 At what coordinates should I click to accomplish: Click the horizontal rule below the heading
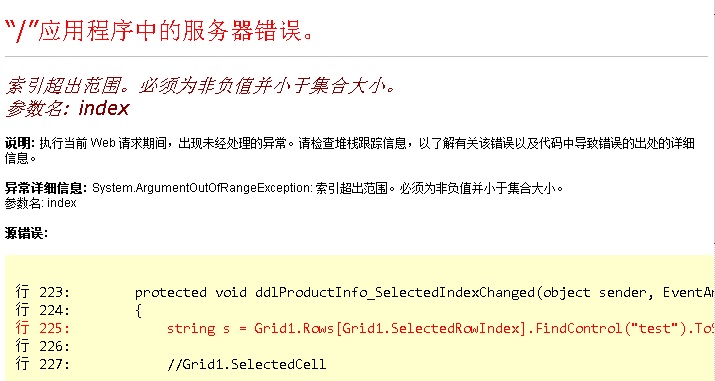point(356,57)
